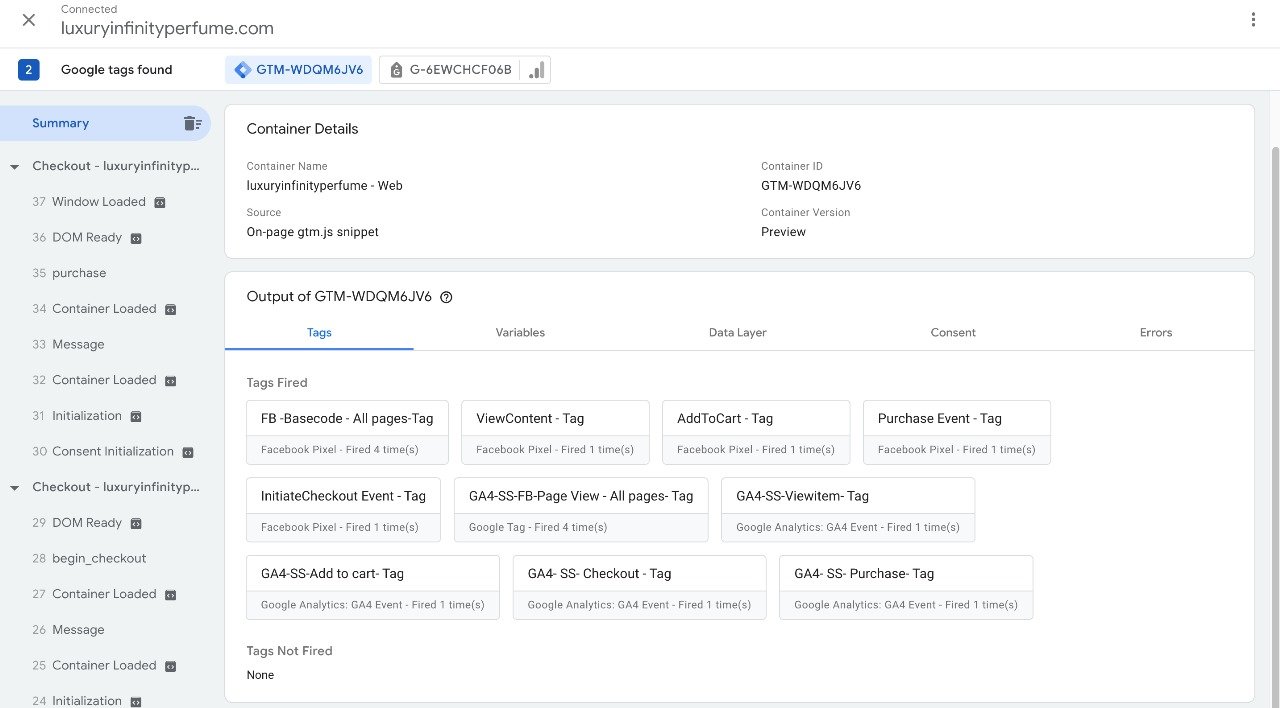This screenshot has width=1280, height=708.
Task: Click the luxuryinfinityperfume.com domain text
Action: (x=167, y=29)
